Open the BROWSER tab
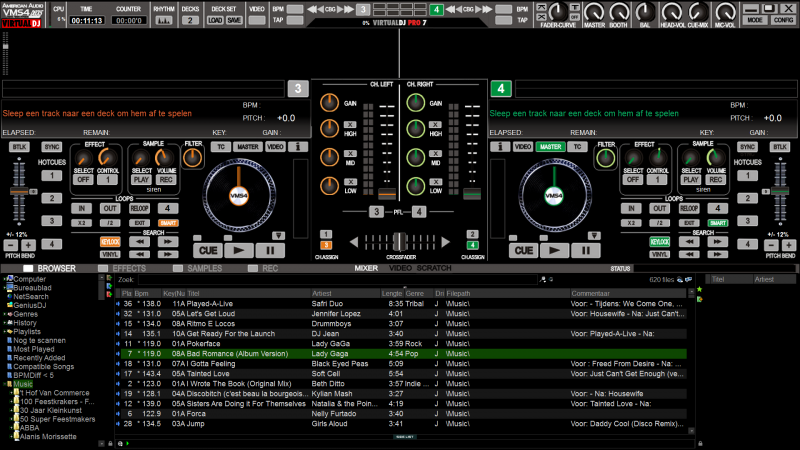The image size is (800, 450). tap(49, 268)
